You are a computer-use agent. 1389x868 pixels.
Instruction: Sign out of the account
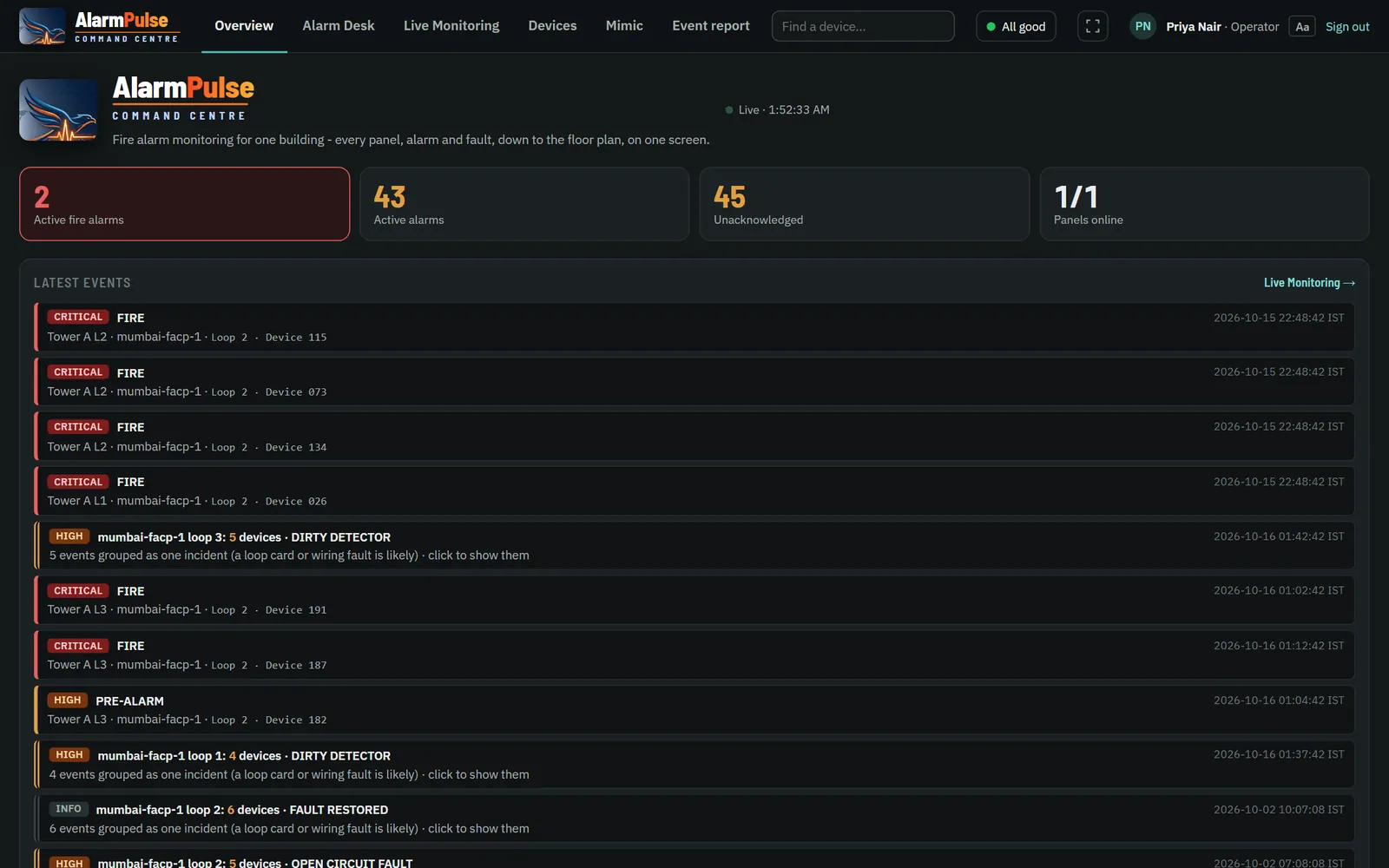point(1347,27)
